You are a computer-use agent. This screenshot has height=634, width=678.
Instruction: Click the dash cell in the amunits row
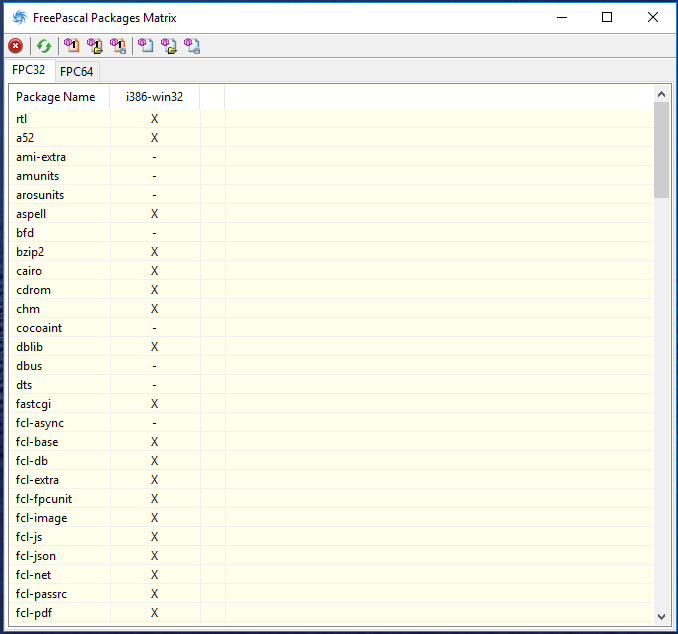click(x=154, y=176)
